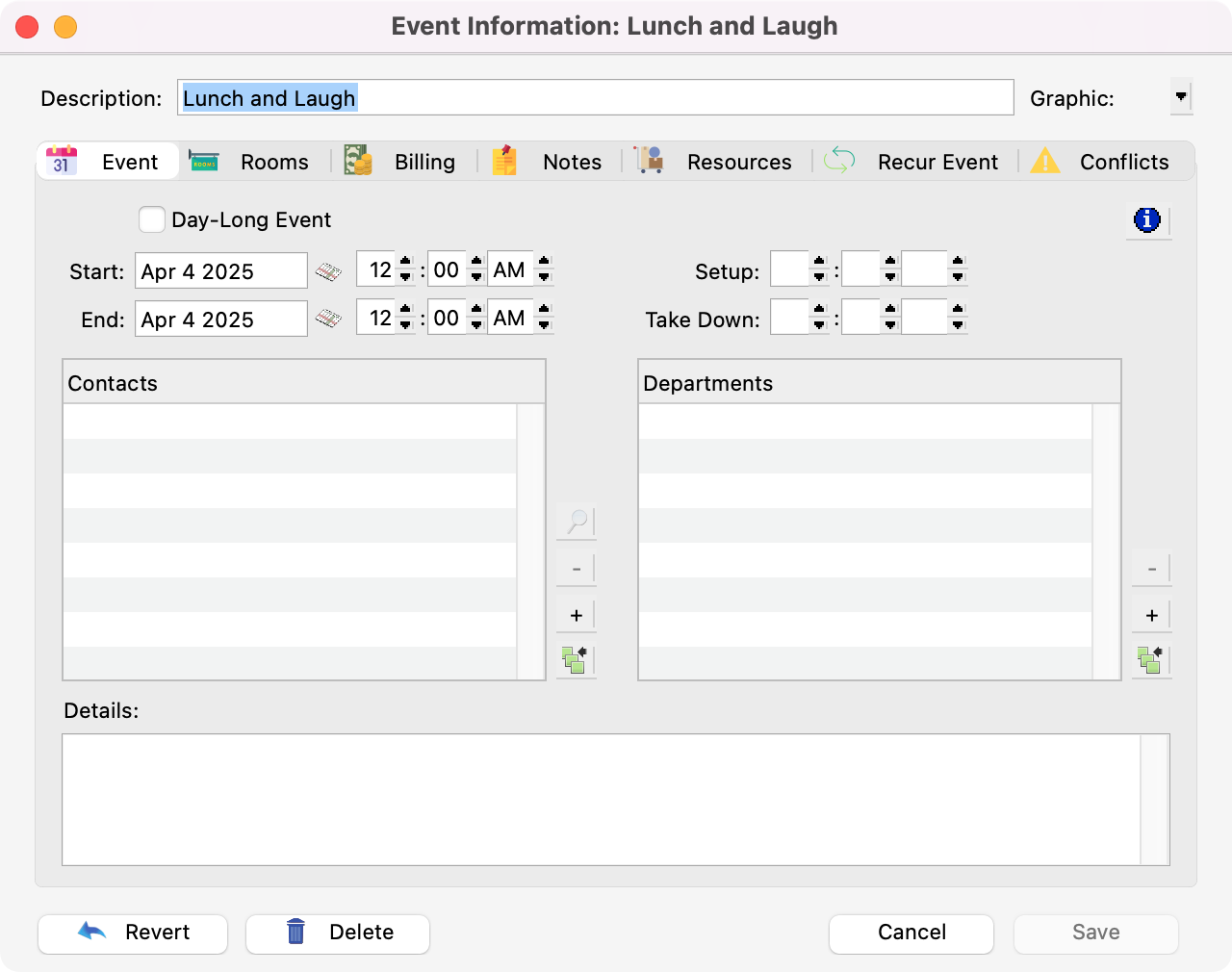Go to the Conflicts tab
The height and width of the screenshot is (972, 1232).
pos(1101,162)
